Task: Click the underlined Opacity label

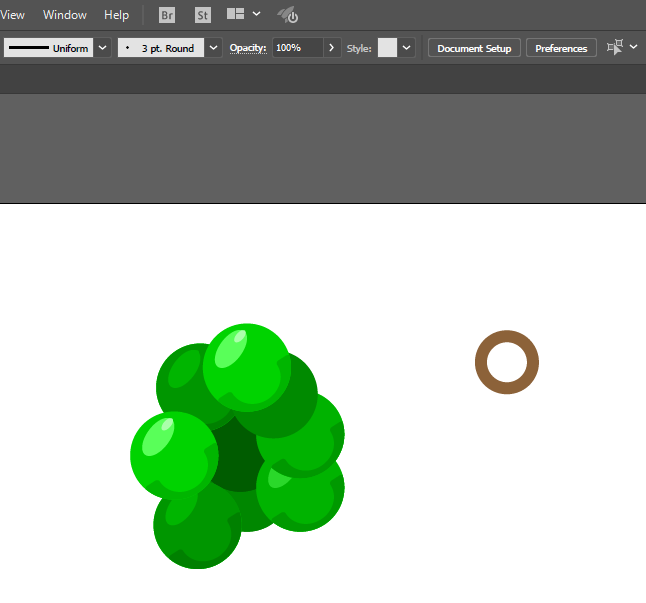Action: [248, 48]
